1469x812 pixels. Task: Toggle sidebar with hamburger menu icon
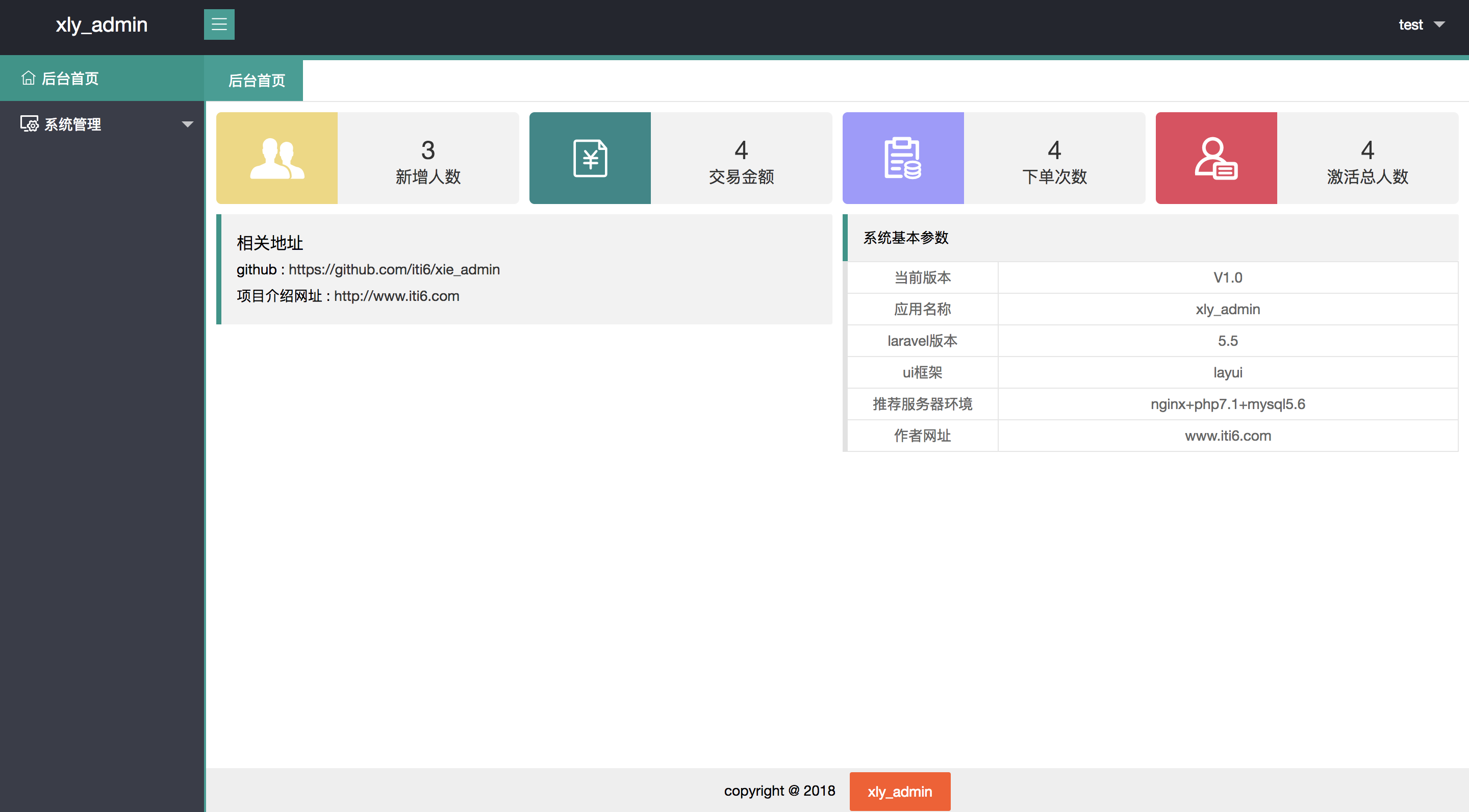click(x=219, y=24)
